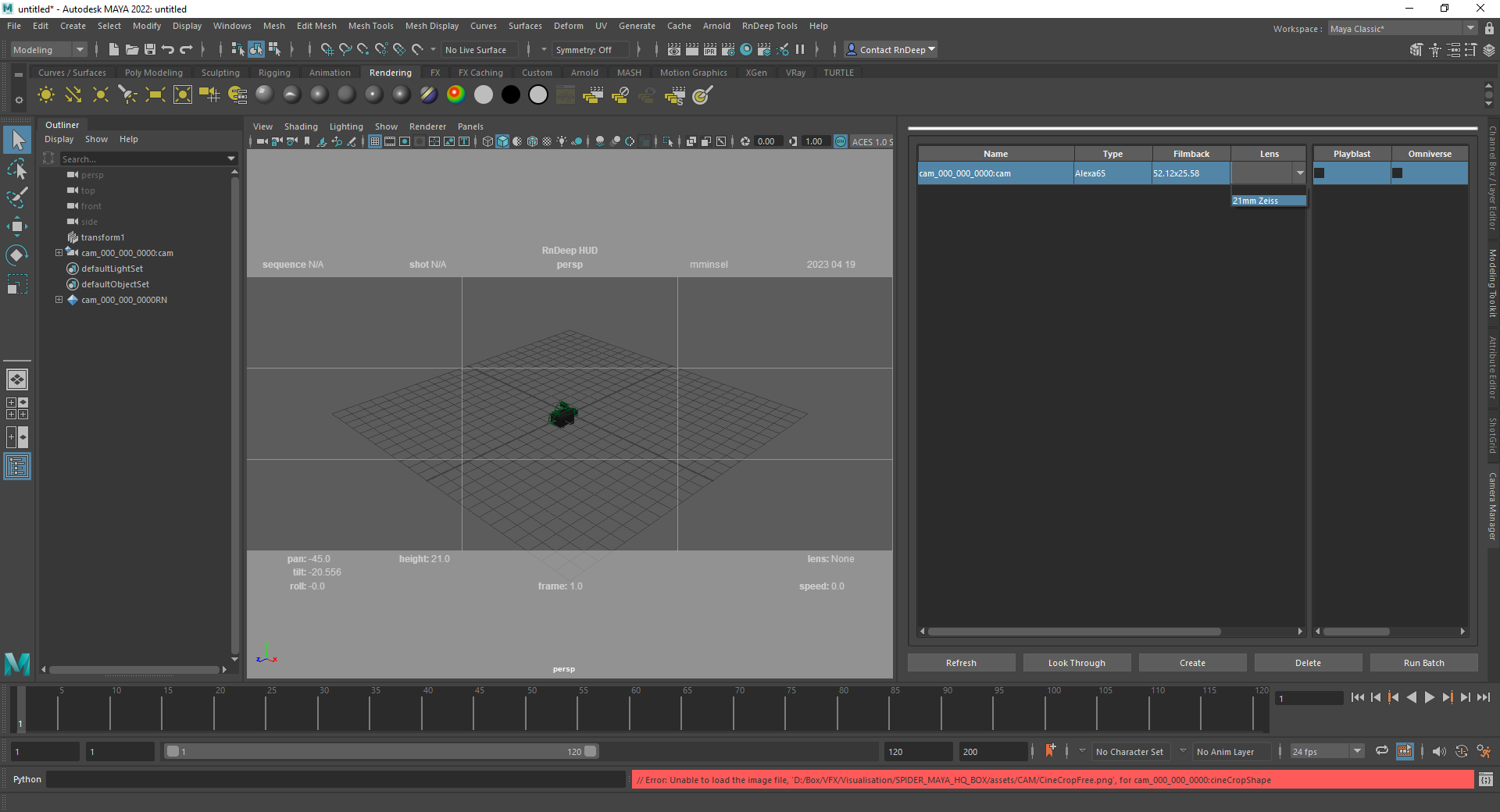Switch to the Poly Modeling shelf tab
The height and width of the screenshot is (812, 1500).
[153, 73]
